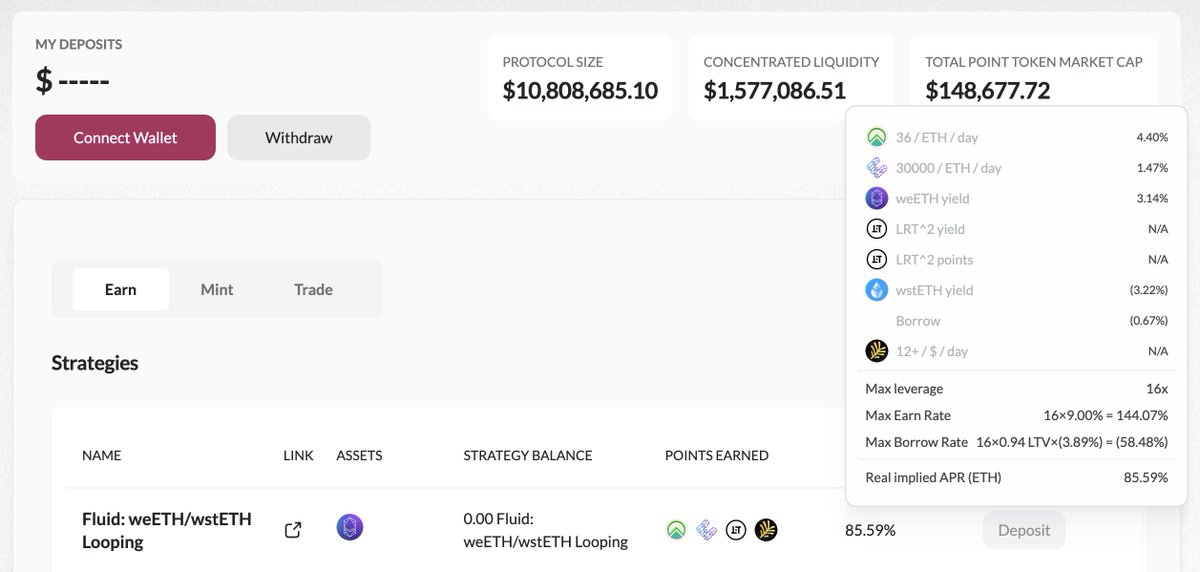The width and height of the screenshot is (1200, 572).
Task: Switch to the Earn tab
Action: point(121,289)
